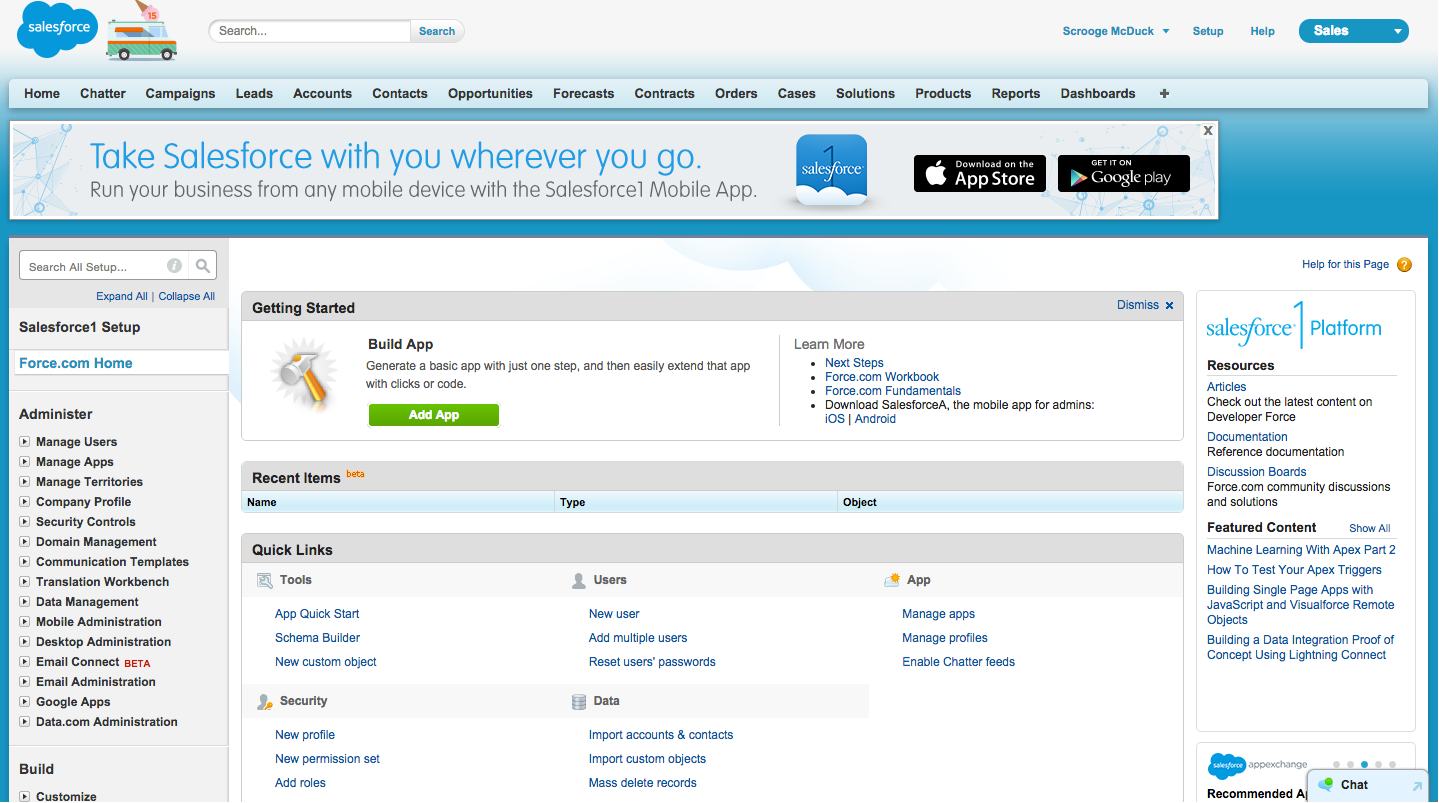Click the plus icon to show all tabs
This screenshot has height=803, width=1439.
tap(1164, 93)
